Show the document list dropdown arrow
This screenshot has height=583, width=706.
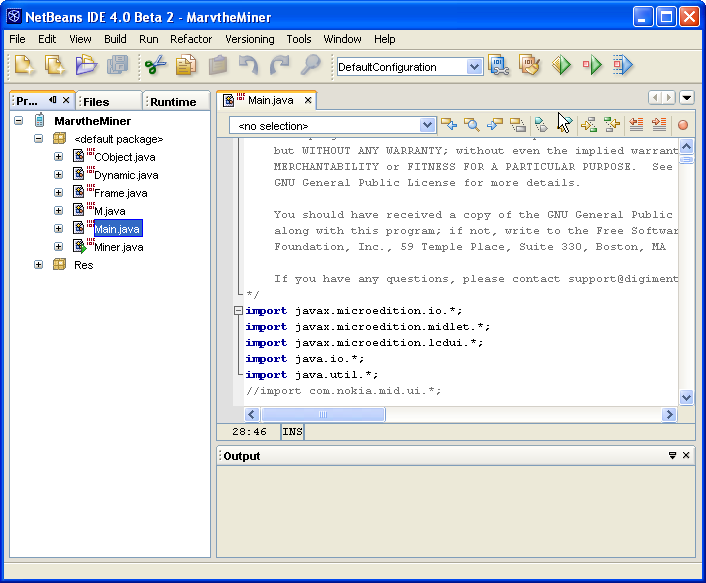click(687, 97)
